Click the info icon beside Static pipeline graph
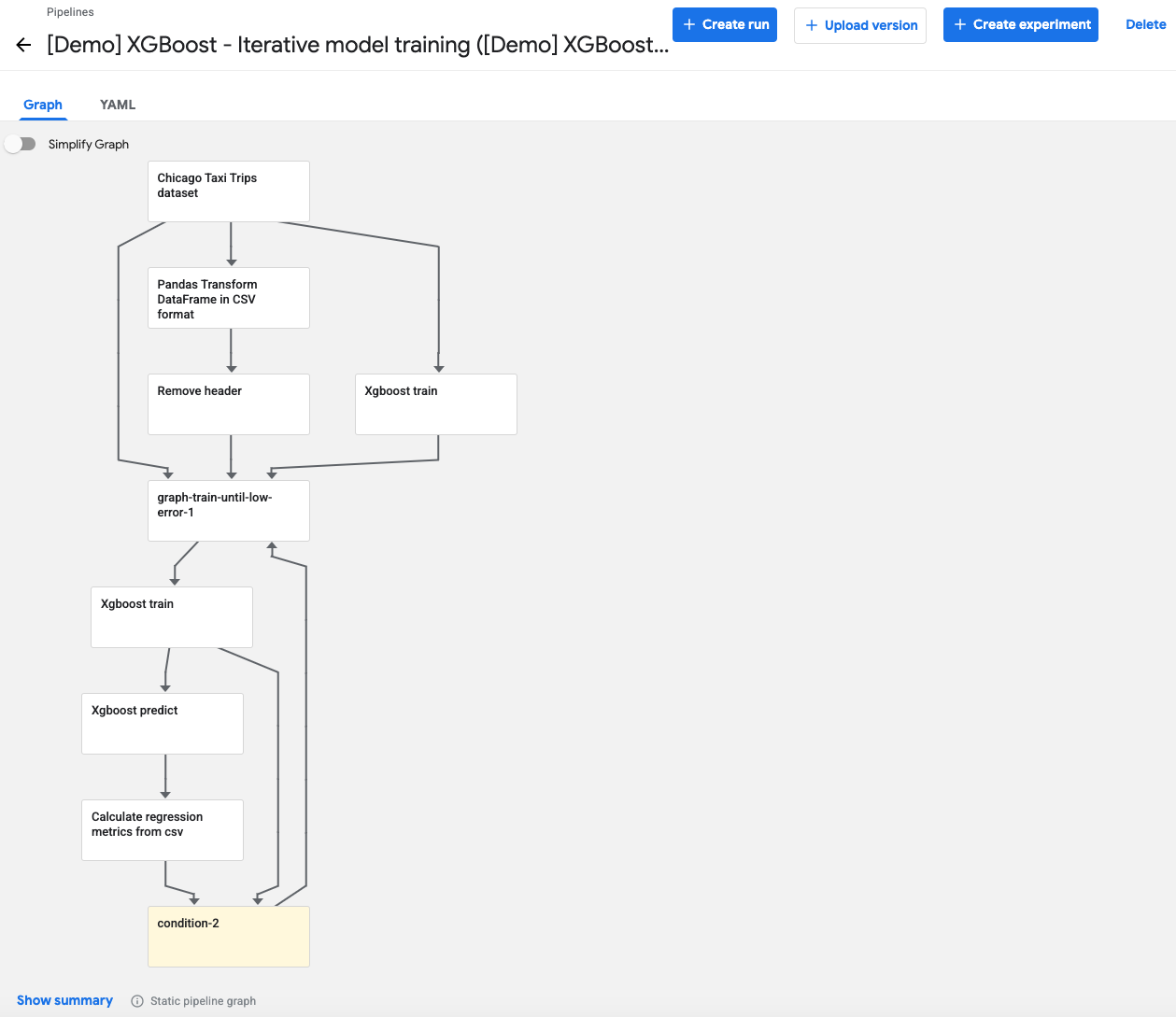Viewport: 1176px width, 1017px height. tap(136, 1000)
